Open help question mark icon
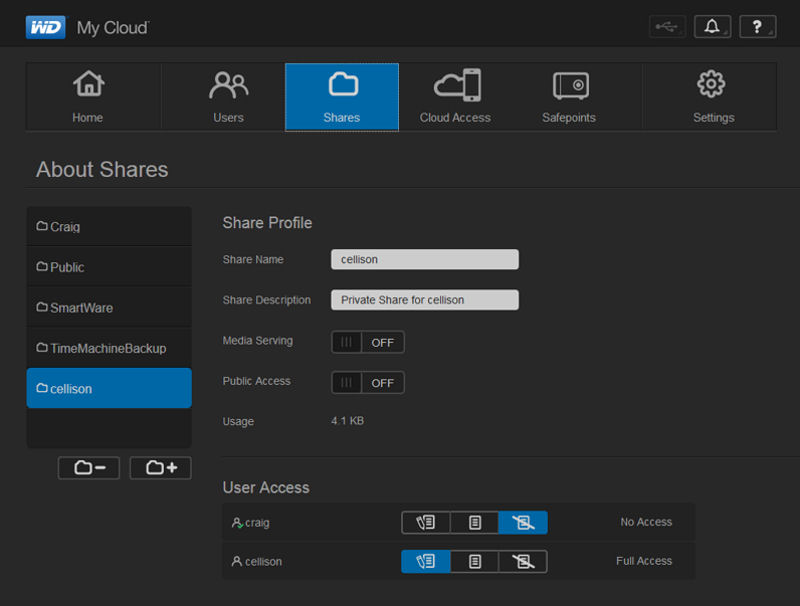The height and width of the screenshot is (606, 800). 758,27
